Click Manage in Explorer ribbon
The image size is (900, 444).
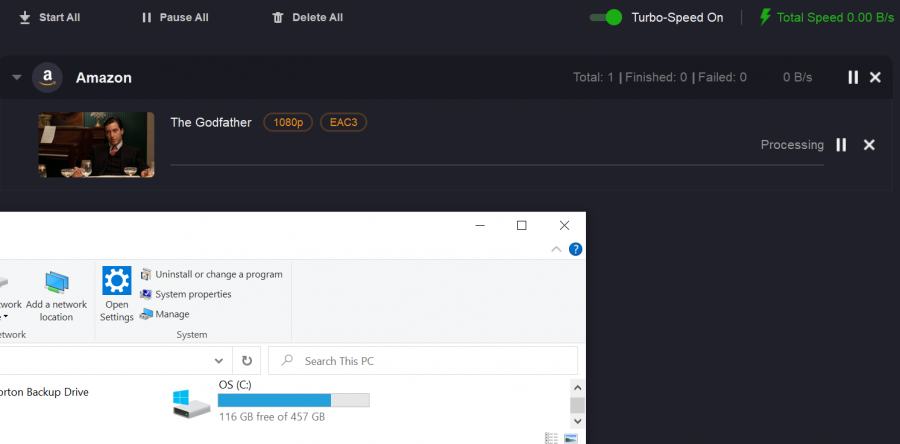[x=165, y=314]
